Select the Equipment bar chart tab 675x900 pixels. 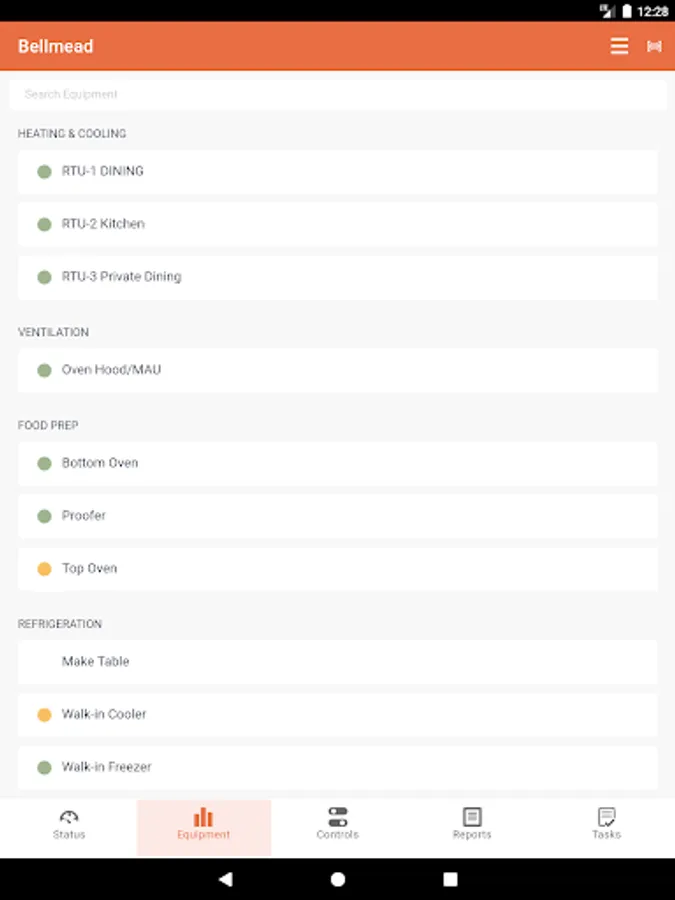tap(204, 824)
